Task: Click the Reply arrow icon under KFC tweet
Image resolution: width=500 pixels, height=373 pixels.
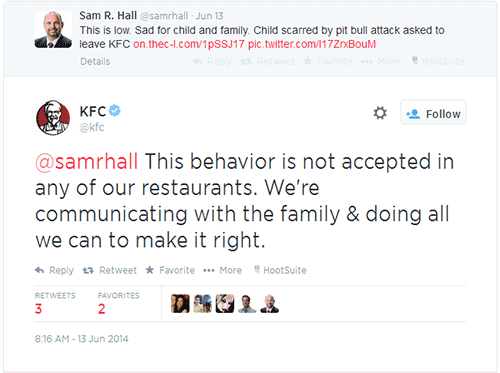Action: point(39,270)
